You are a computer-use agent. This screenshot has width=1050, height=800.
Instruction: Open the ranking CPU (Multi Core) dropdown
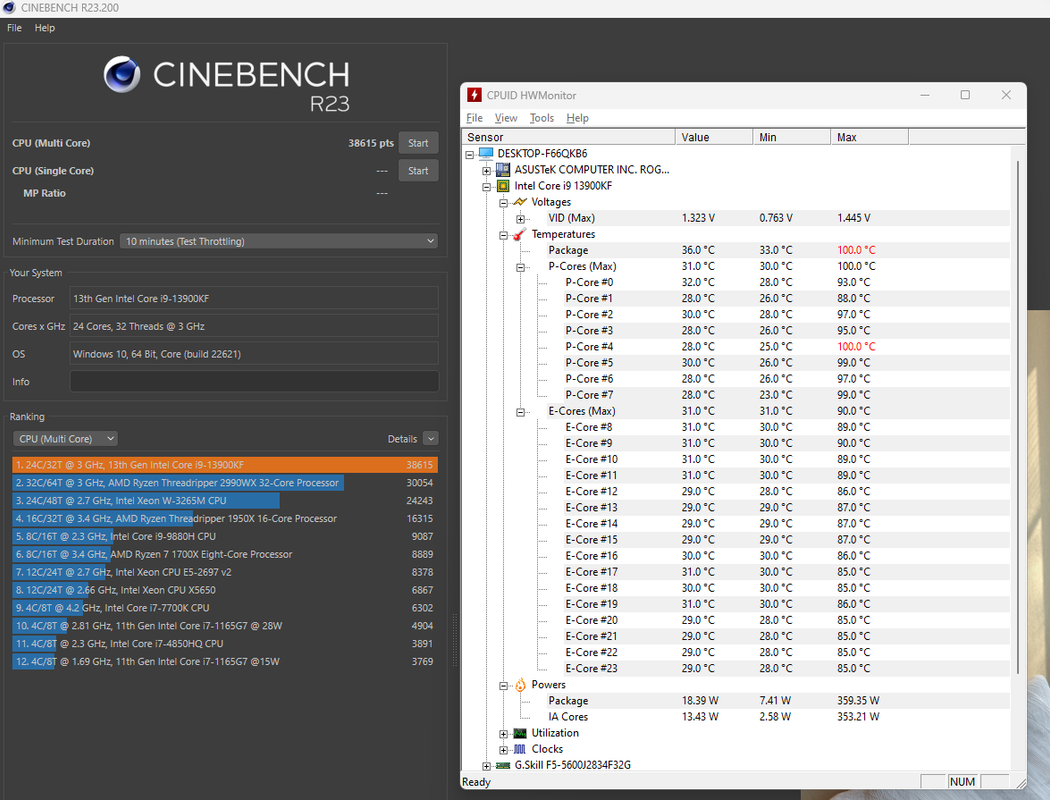(65, 438)
